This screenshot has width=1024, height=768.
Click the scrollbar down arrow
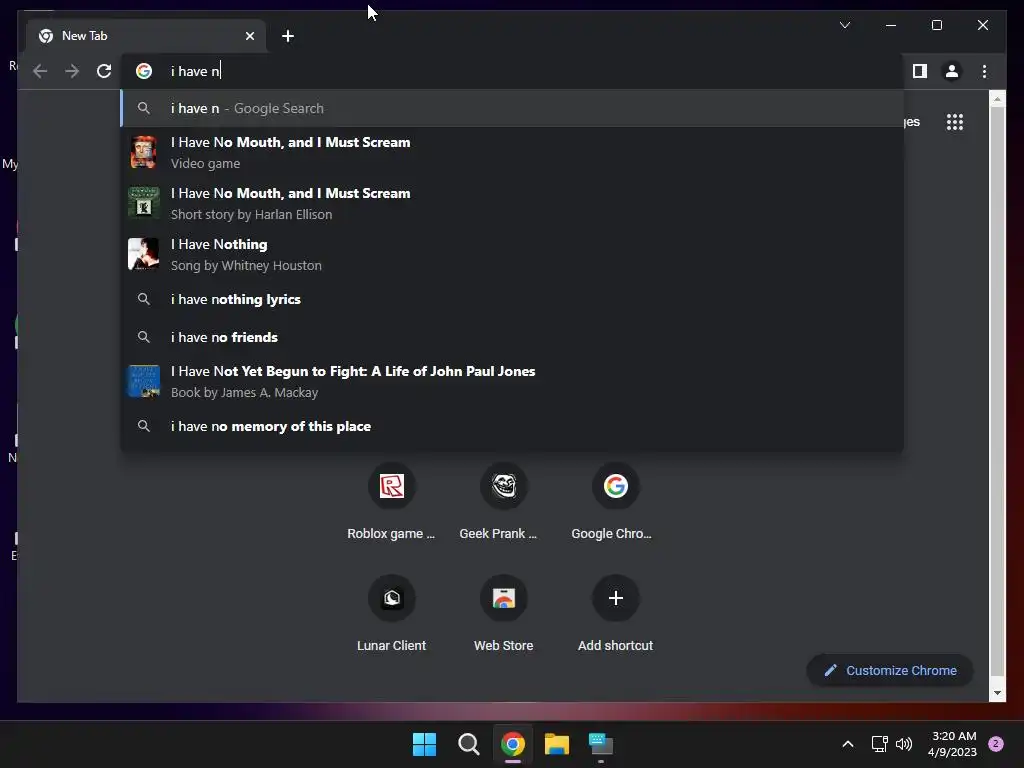click(x=997, y=693)
